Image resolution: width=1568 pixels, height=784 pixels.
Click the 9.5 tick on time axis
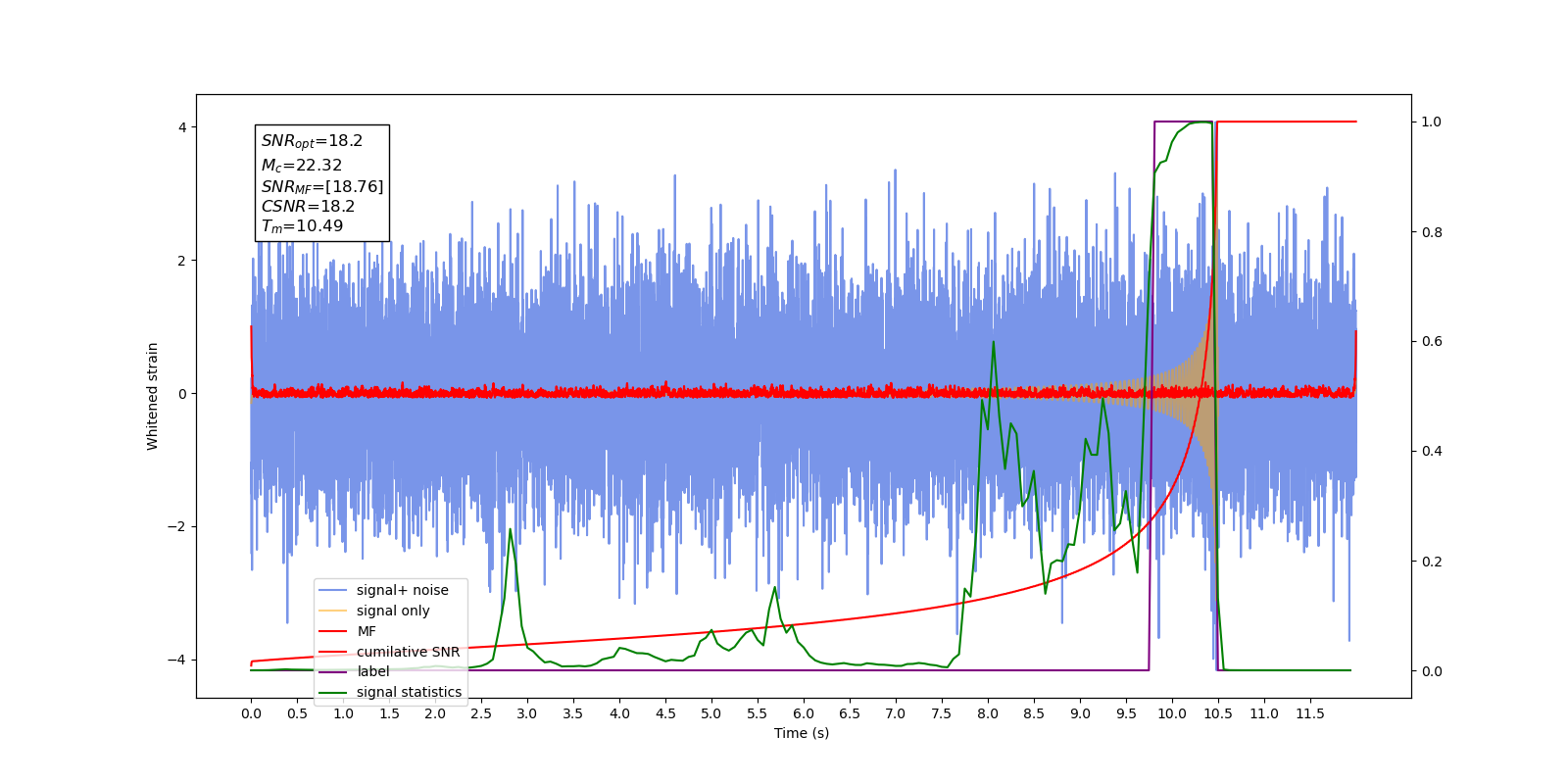(x=1126, y=713)
